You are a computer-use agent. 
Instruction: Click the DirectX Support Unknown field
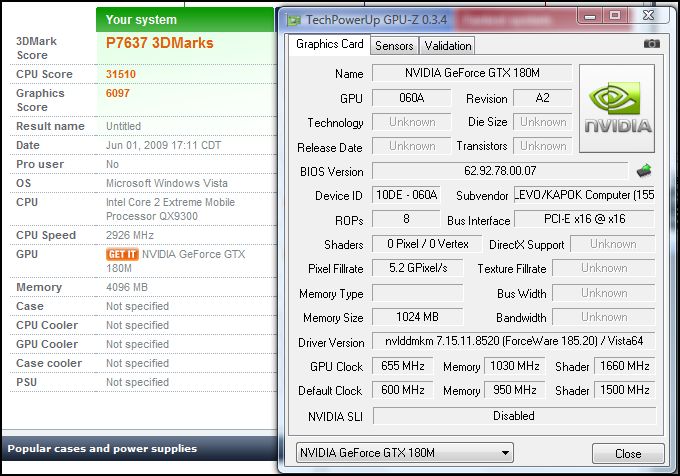(x=613, y=244)
